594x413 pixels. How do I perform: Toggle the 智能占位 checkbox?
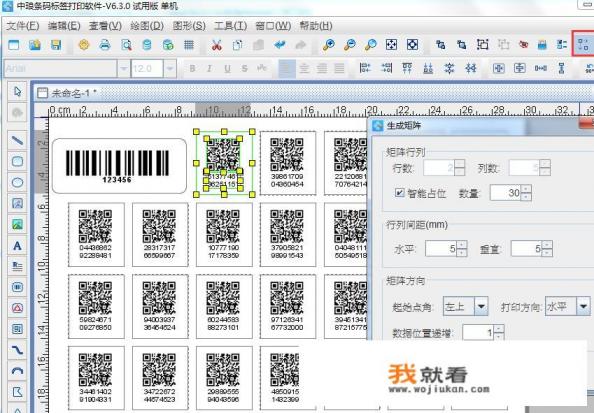[399, 192]
